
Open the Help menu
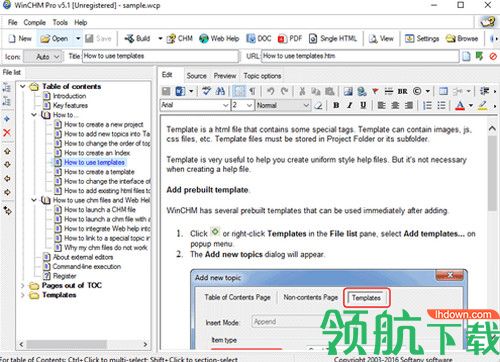[x=80, y=22]
